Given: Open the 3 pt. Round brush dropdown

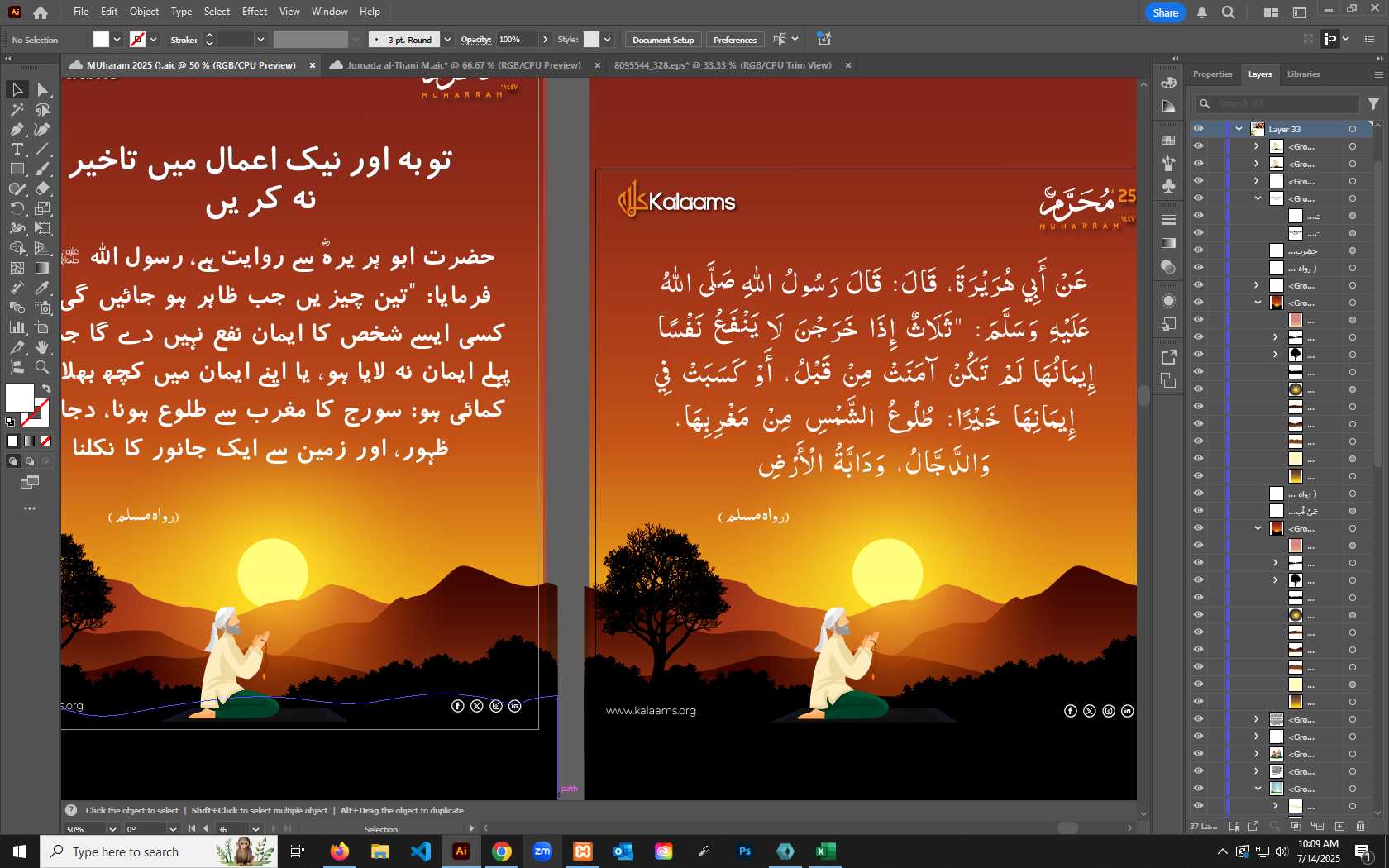Looking at the screenshot, I should click(447, 40).
